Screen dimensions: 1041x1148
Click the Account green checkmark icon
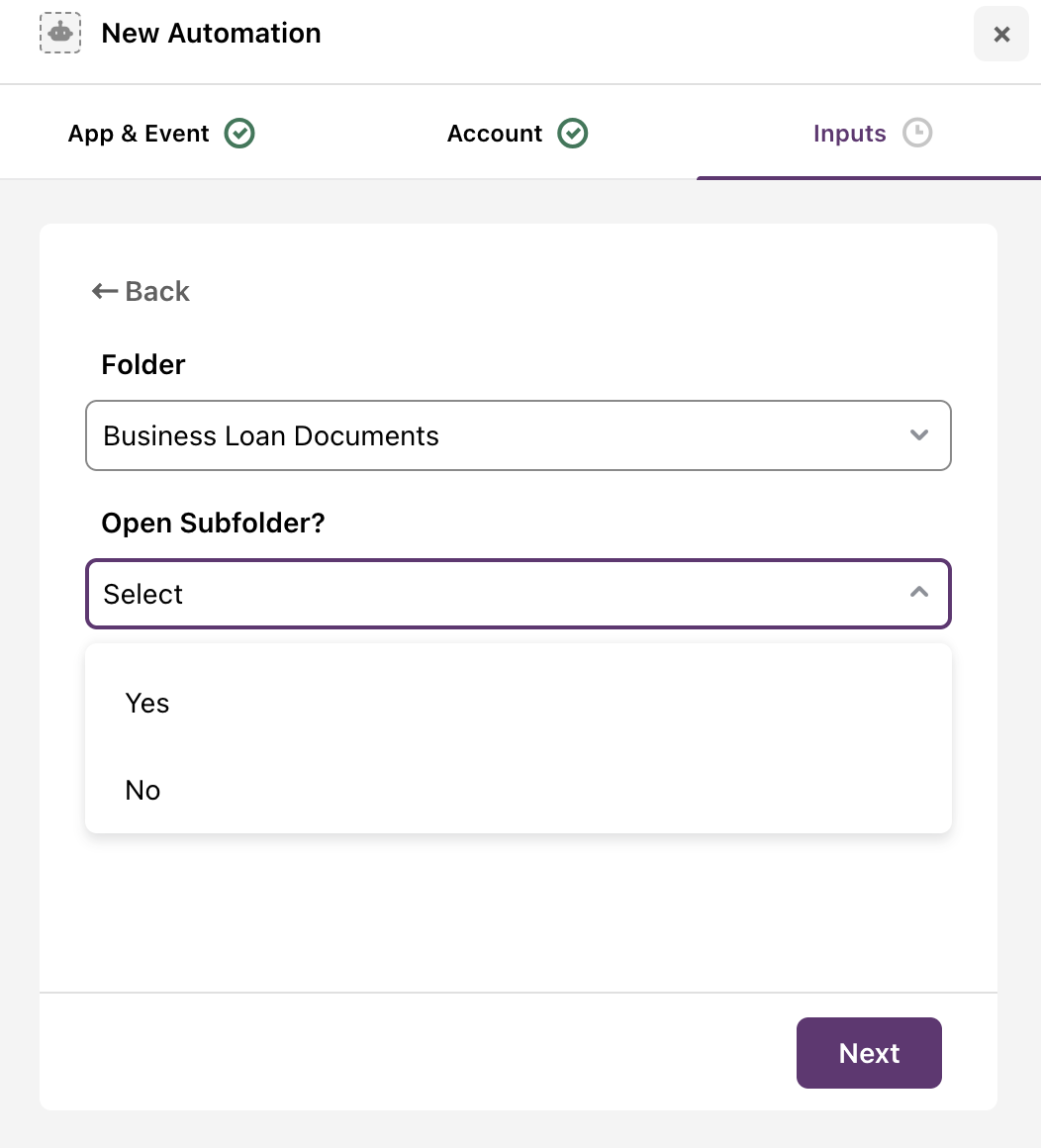(573, 134)
